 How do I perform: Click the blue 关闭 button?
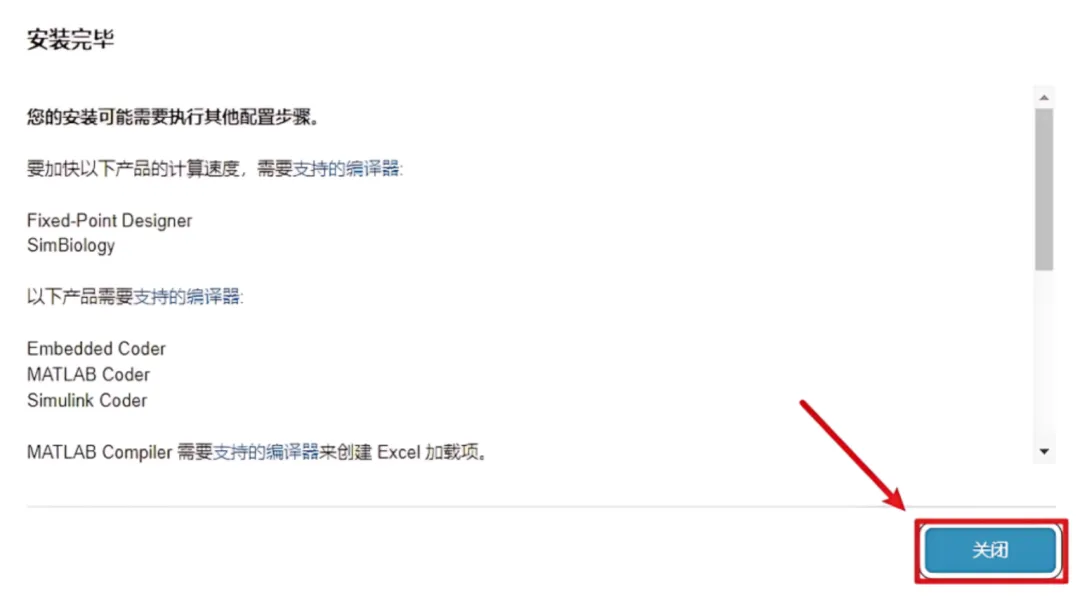coord(990,549)
